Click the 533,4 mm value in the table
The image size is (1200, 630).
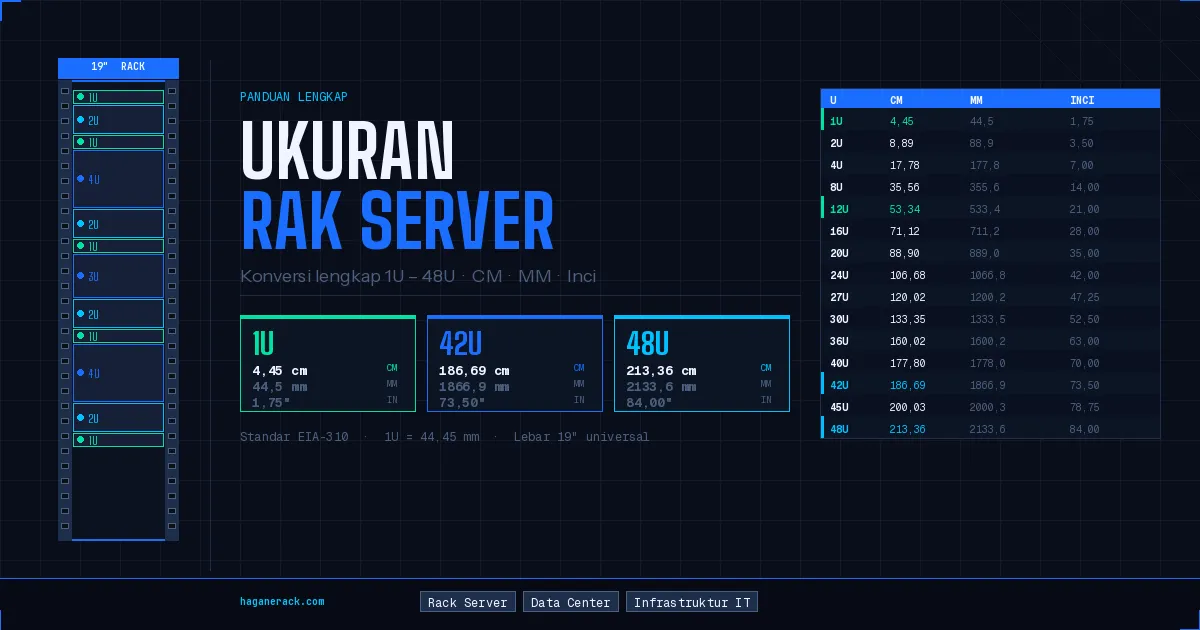tap(984, 209)
